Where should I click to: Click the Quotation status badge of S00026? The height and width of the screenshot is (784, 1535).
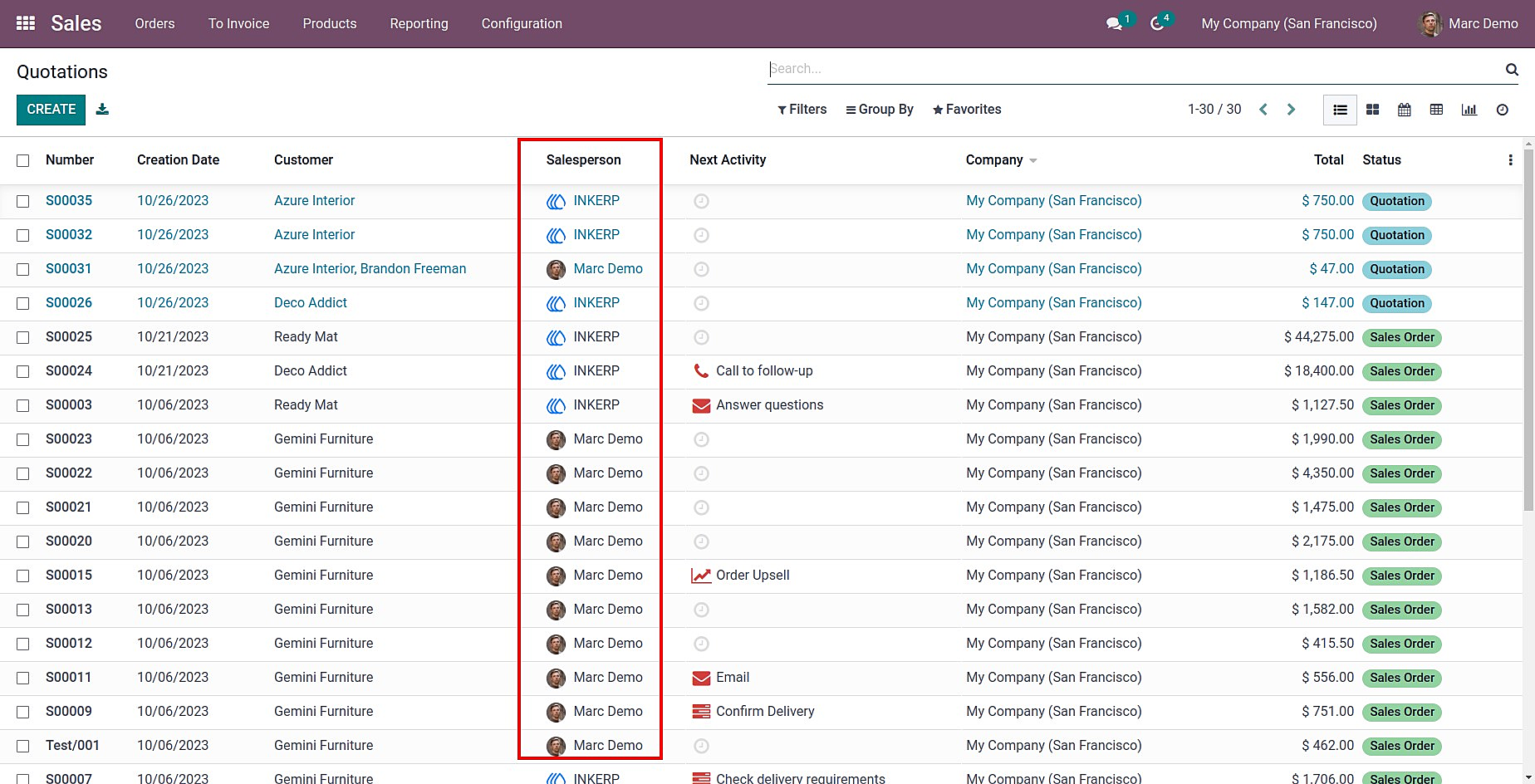click(1397, 303)
